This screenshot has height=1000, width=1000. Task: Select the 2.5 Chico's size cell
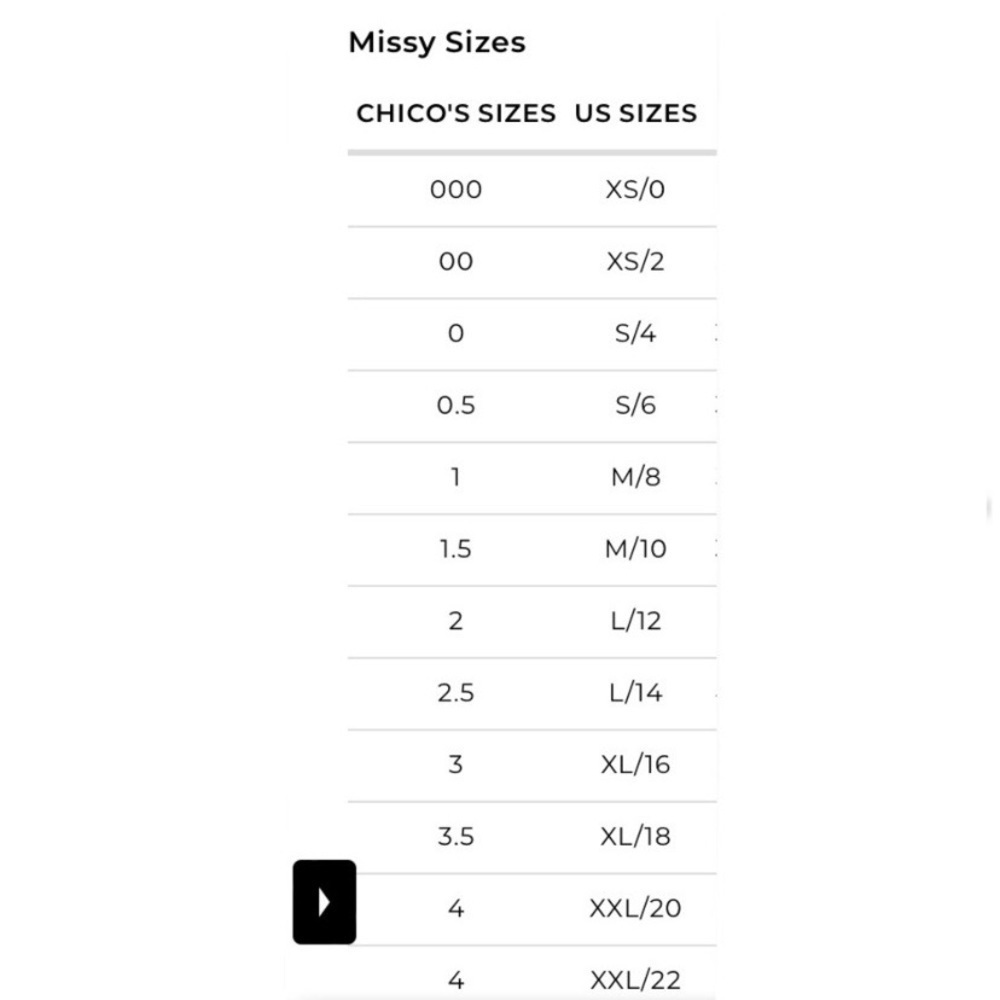(x=455, y=693)
